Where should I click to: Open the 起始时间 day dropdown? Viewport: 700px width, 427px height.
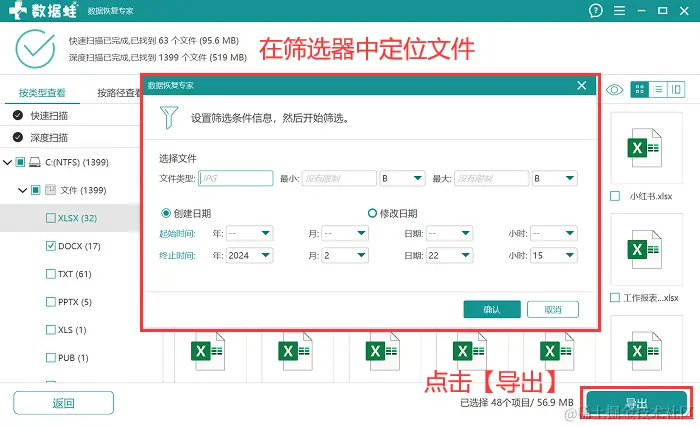point(449,233)
